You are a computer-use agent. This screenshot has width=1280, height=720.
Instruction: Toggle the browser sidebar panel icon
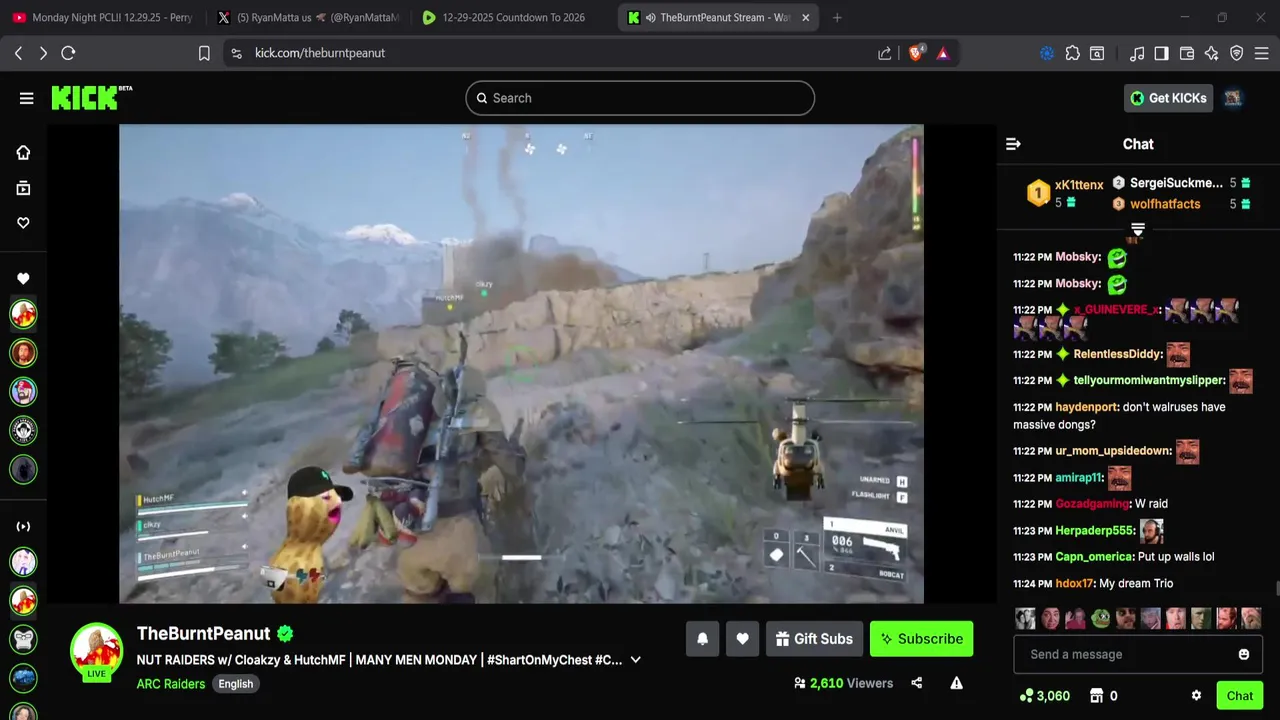click(x=1161, y=53)
